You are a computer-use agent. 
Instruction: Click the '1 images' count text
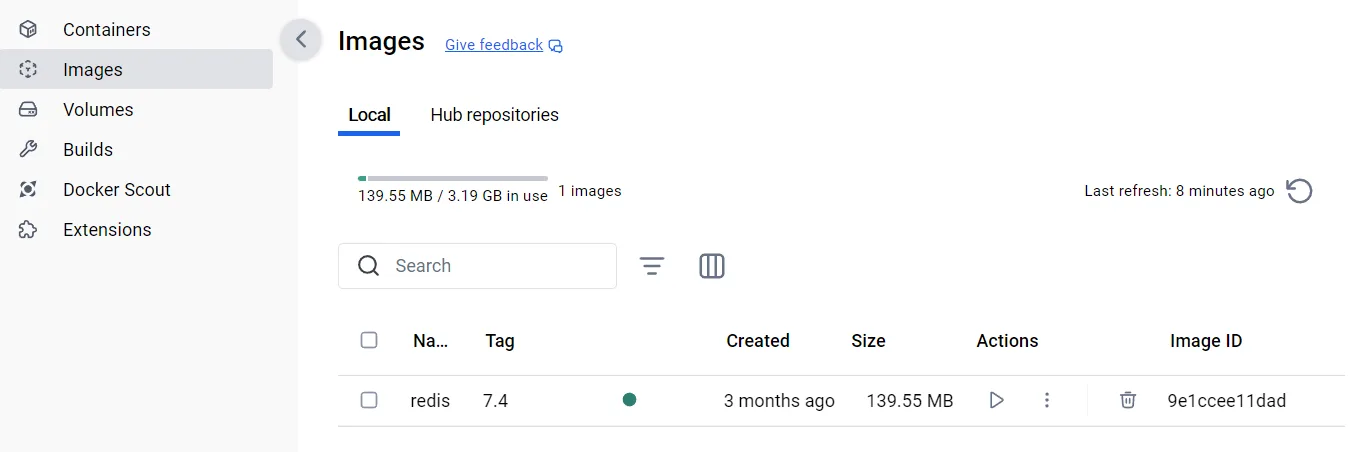coord(590,191)
